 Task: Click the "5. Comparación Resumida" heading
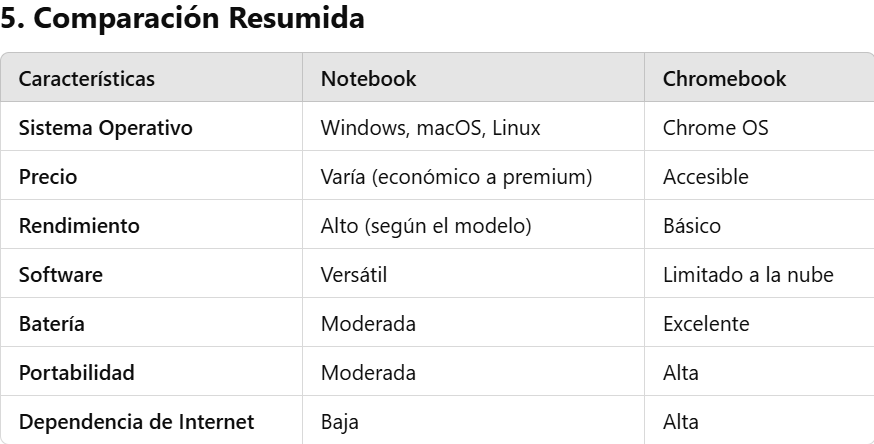(182, 21)
